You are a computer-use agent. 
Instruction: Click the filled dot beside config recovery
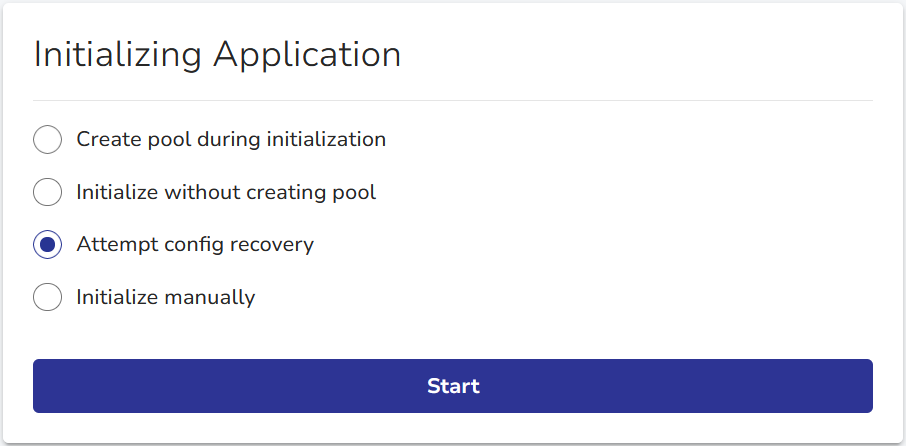click(x=48, y=245)
